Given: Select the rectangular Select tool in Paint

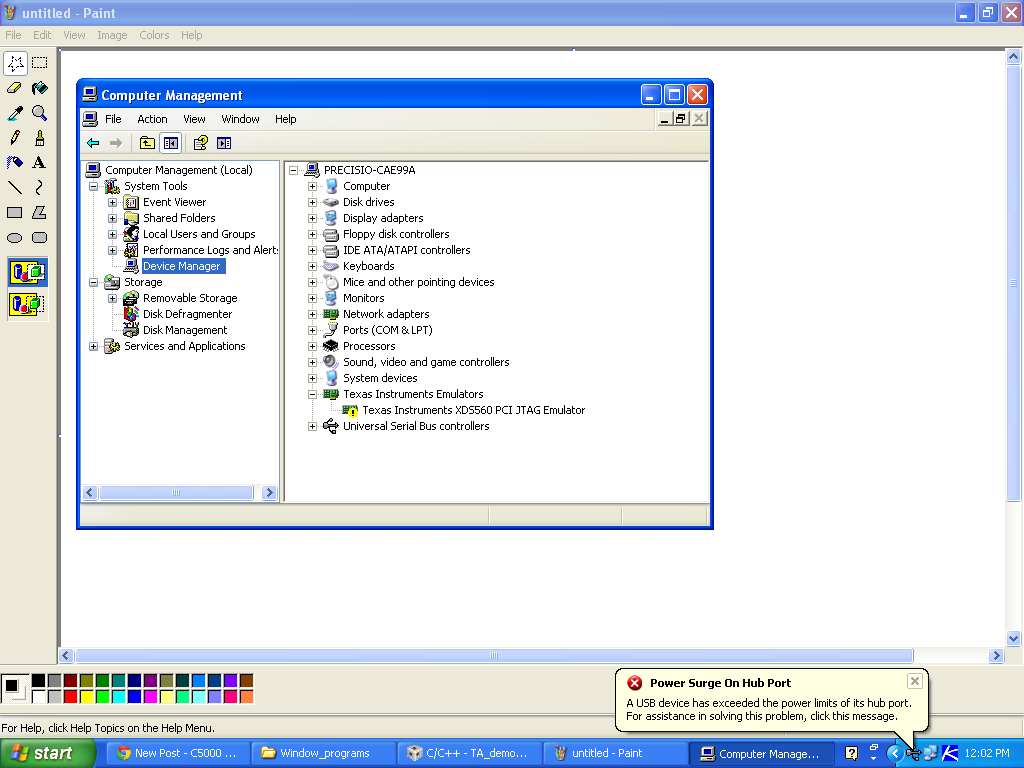Looking at the screenshot, I should point(40,63).
